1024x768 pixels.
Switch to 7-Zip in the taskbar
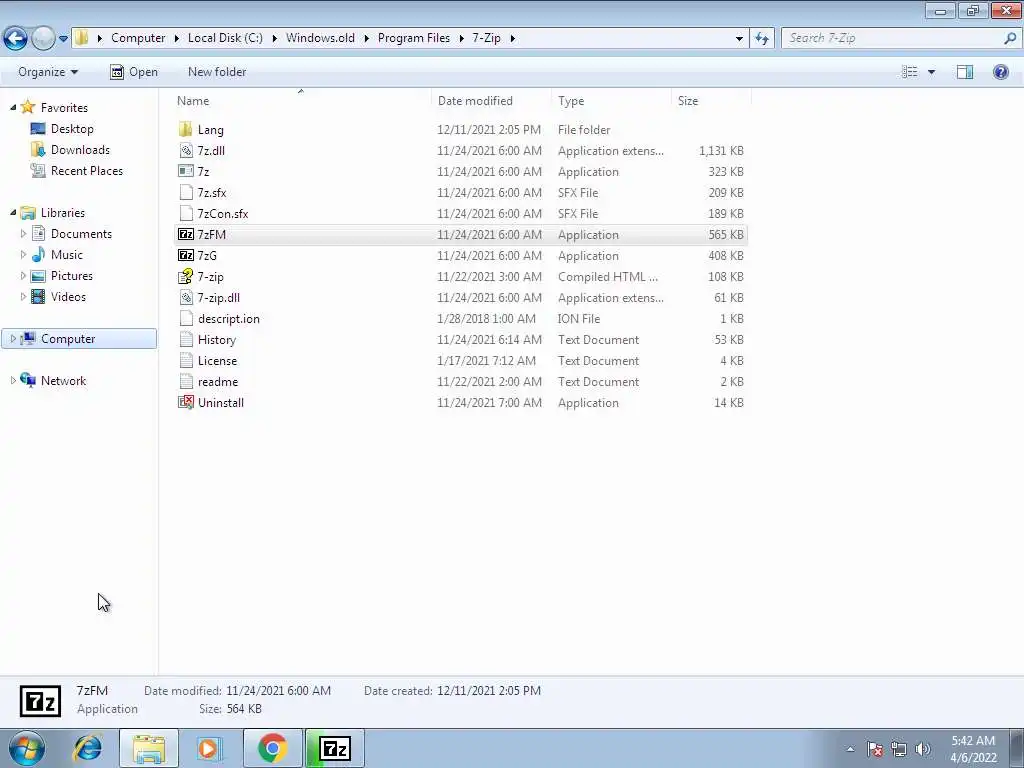pyautogui.click(x=335, y=748)
